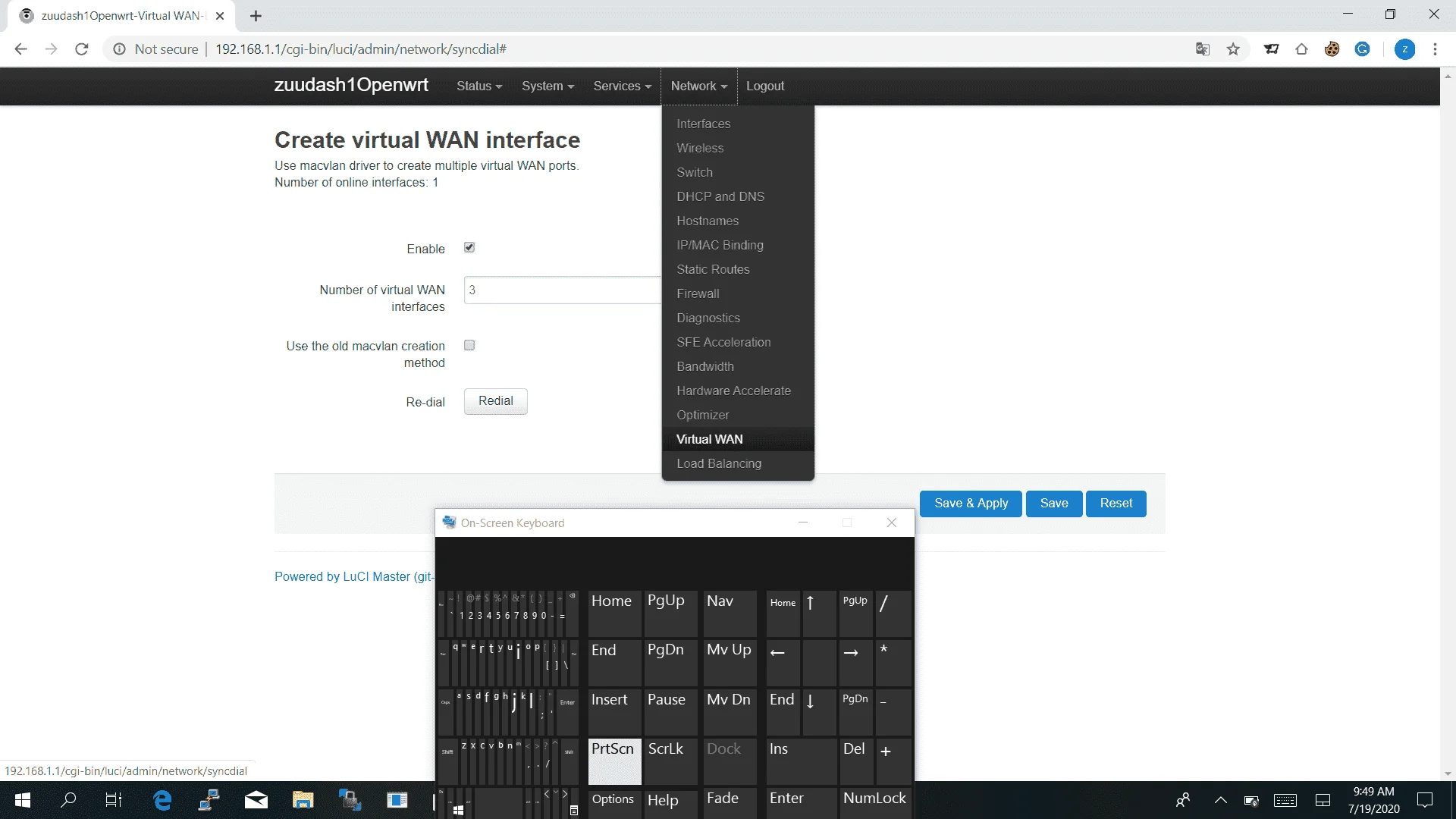Open DHCP and DNS menu entry
1456x819 pixels.
738,196
